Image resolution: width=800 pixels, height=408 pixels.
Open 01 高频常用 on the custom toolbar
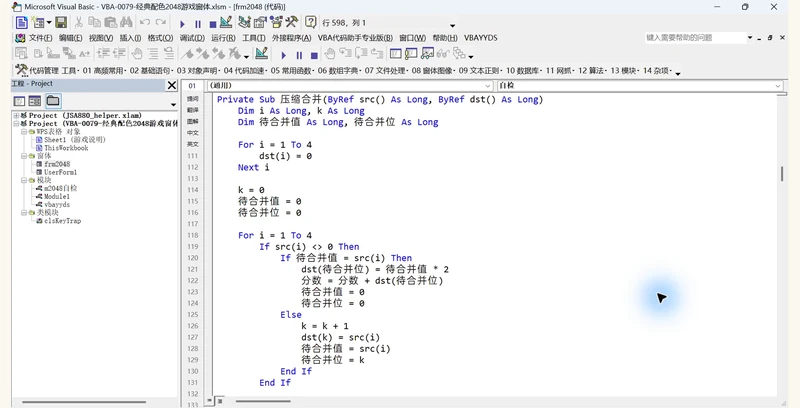[105, 70]
